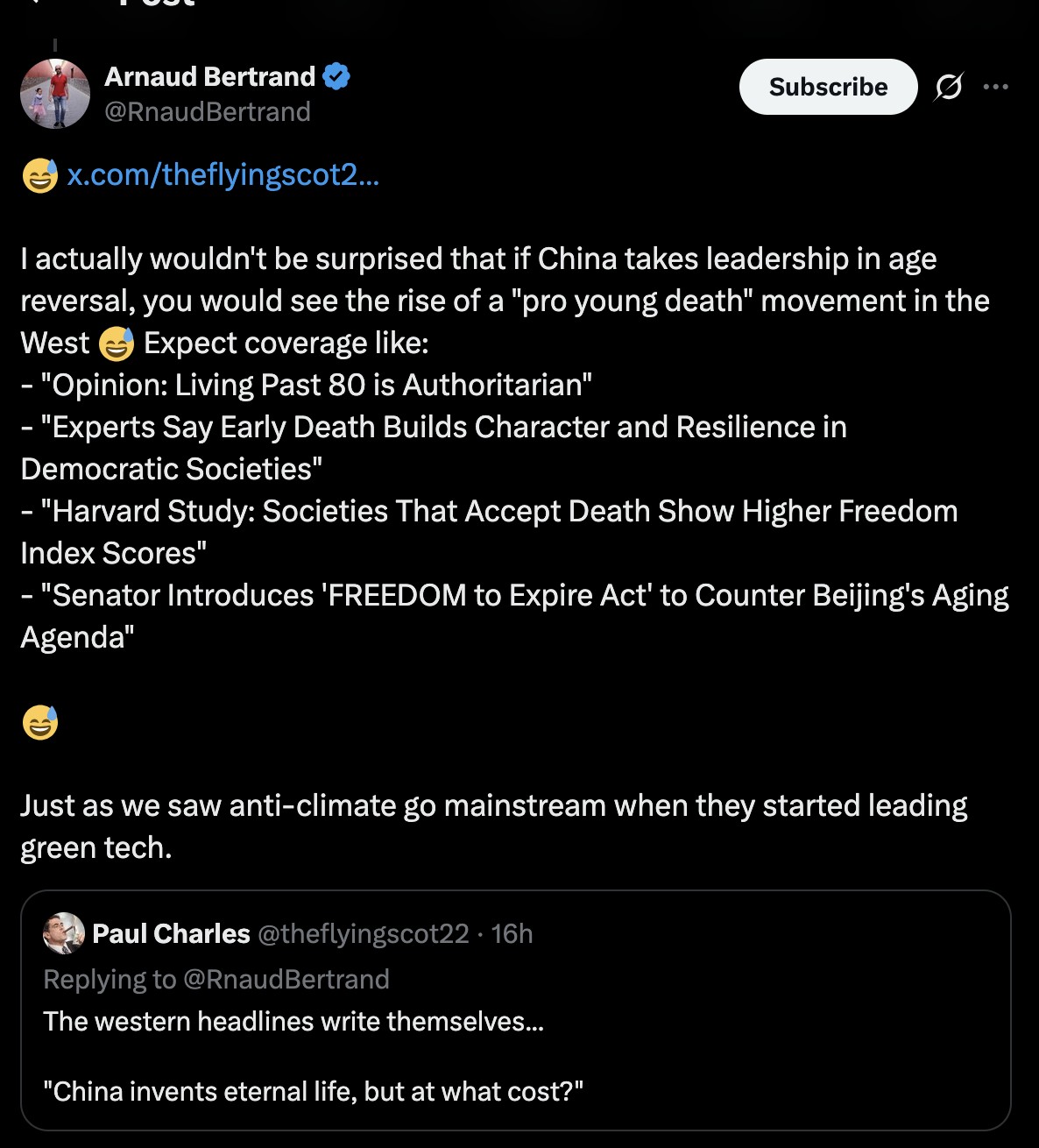Click the standalone sweat-smile emoji below "Agenda"

[39, 723]
